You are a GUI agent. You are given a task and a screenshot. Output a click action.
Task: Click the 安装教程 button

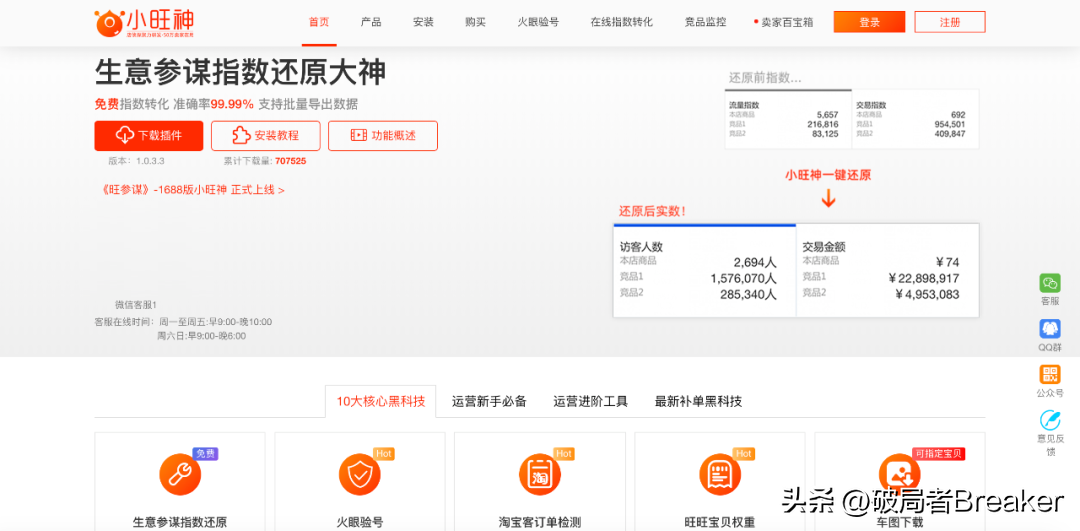pyautogui.click(x=266, y=136)
